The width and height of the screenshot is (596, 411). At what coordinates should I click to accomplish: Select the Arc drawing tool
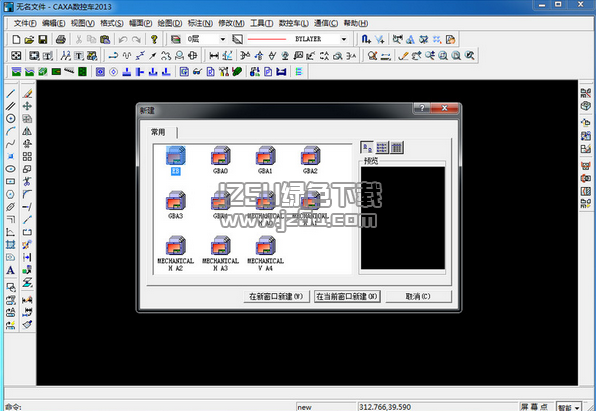pos(11,131)
